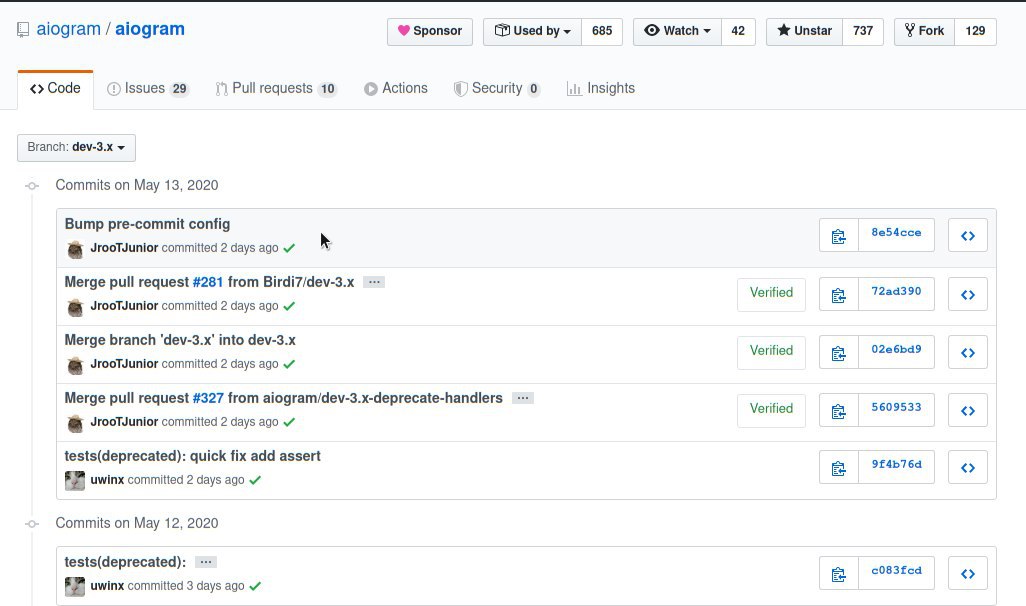This screenshot has height=606, width=1026.
Task: Open 'Merge branch 'dev-3.x' into dev-3.x' commit title
Action: [180, 340]
